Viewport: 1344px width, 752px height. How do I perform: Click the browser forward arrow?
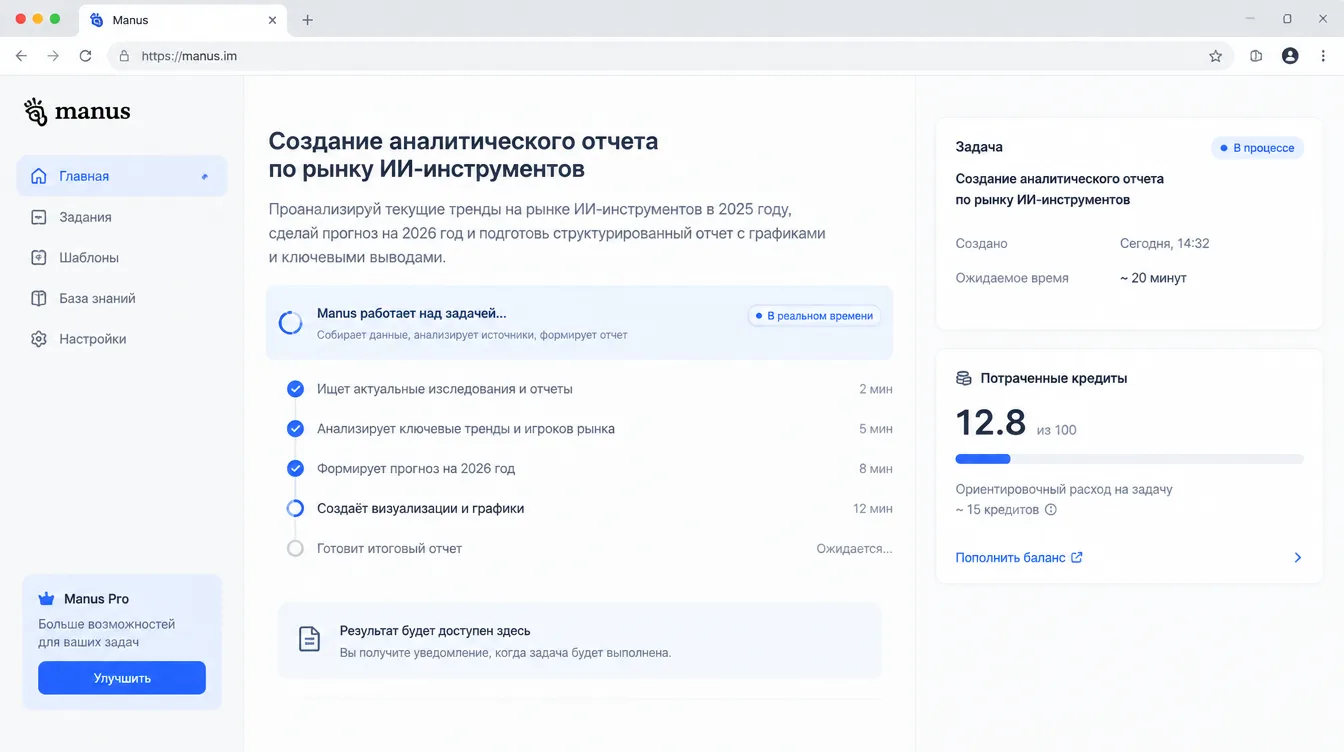[x=53, y=56]
